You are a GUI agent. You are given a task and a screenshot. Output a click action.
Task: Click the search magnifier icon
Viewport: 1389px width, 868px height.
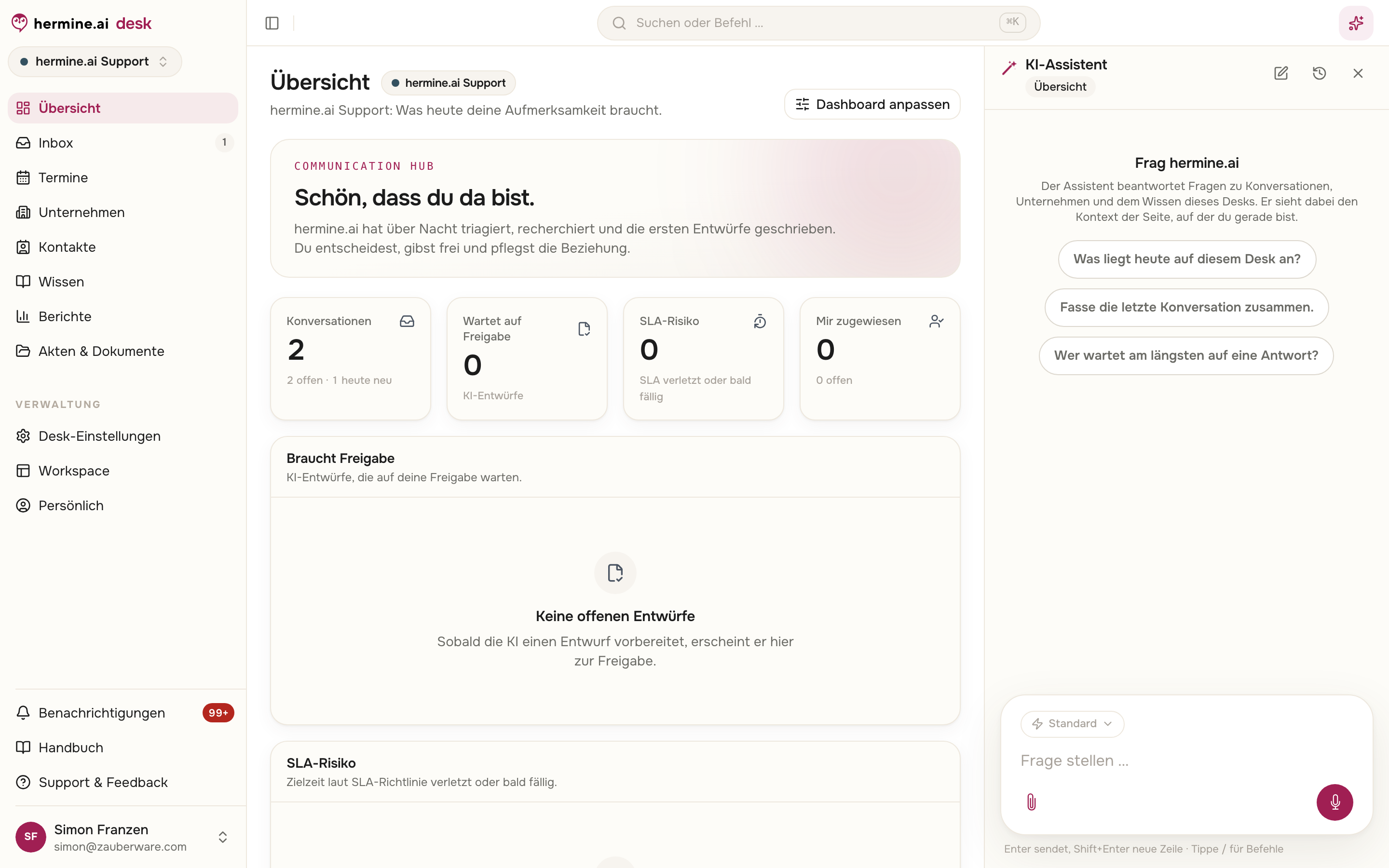pyautogui.click(x=619, y=23)
